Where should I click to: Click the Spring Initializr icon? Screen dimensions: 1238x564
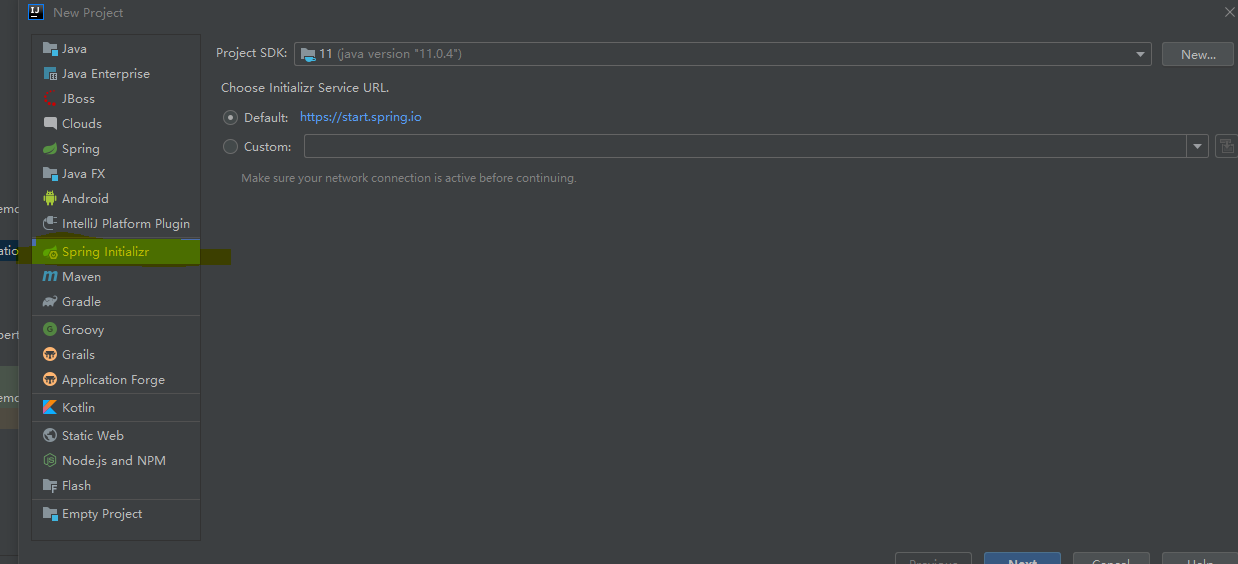(50, 252)
